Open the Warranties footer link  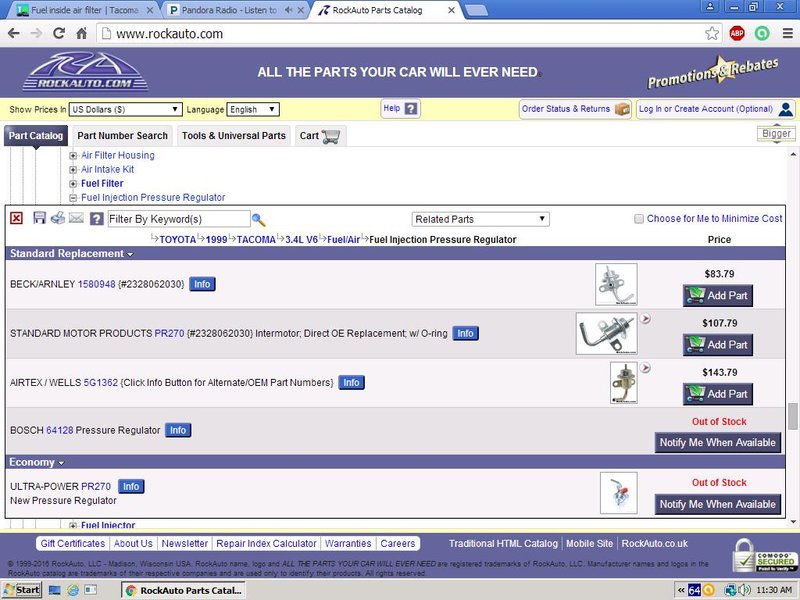tap(348, 543)
